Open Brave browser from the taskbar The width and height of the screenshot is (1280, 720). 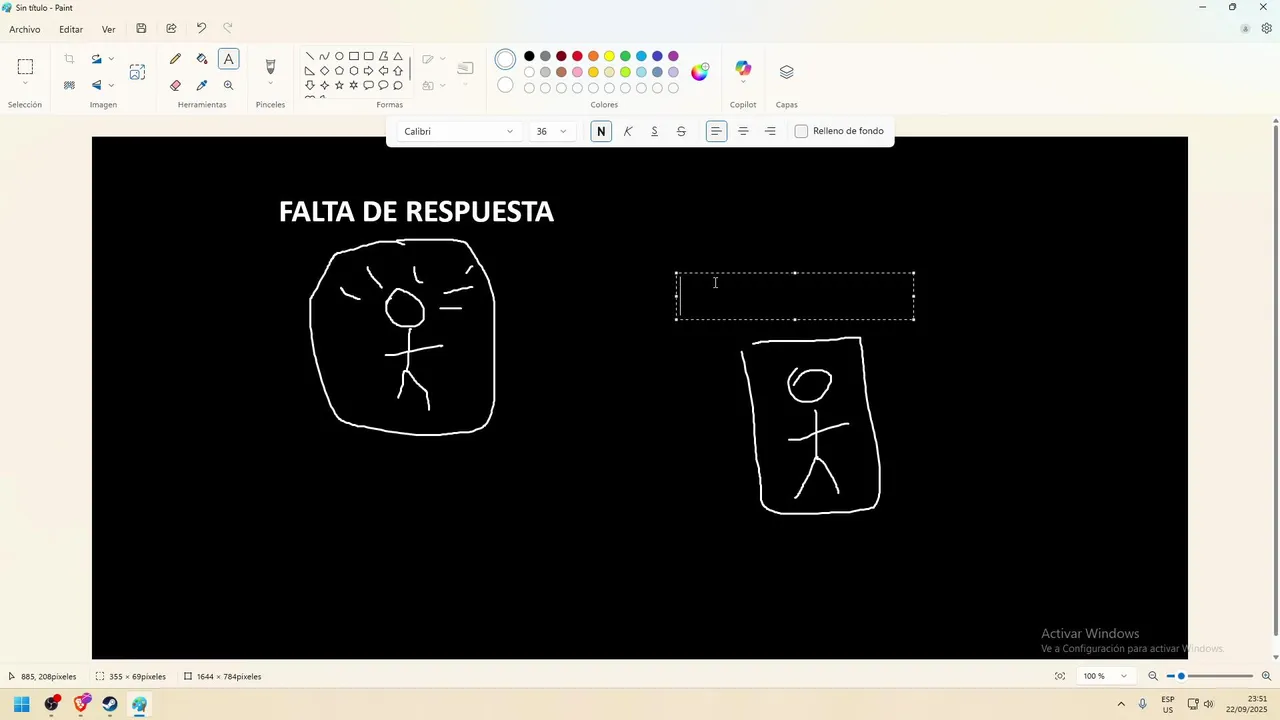click(x=81, y=705)
